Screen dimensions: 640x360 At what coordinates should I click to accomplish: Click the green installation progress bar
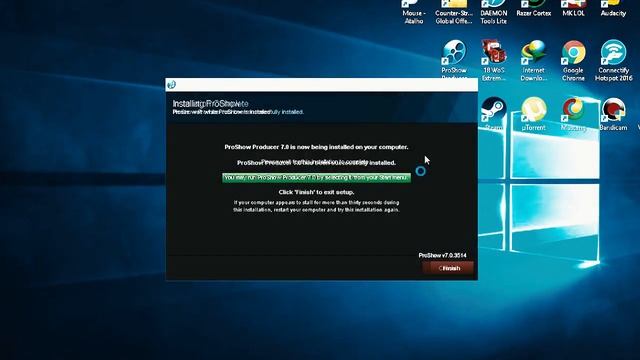click(316, 178)
